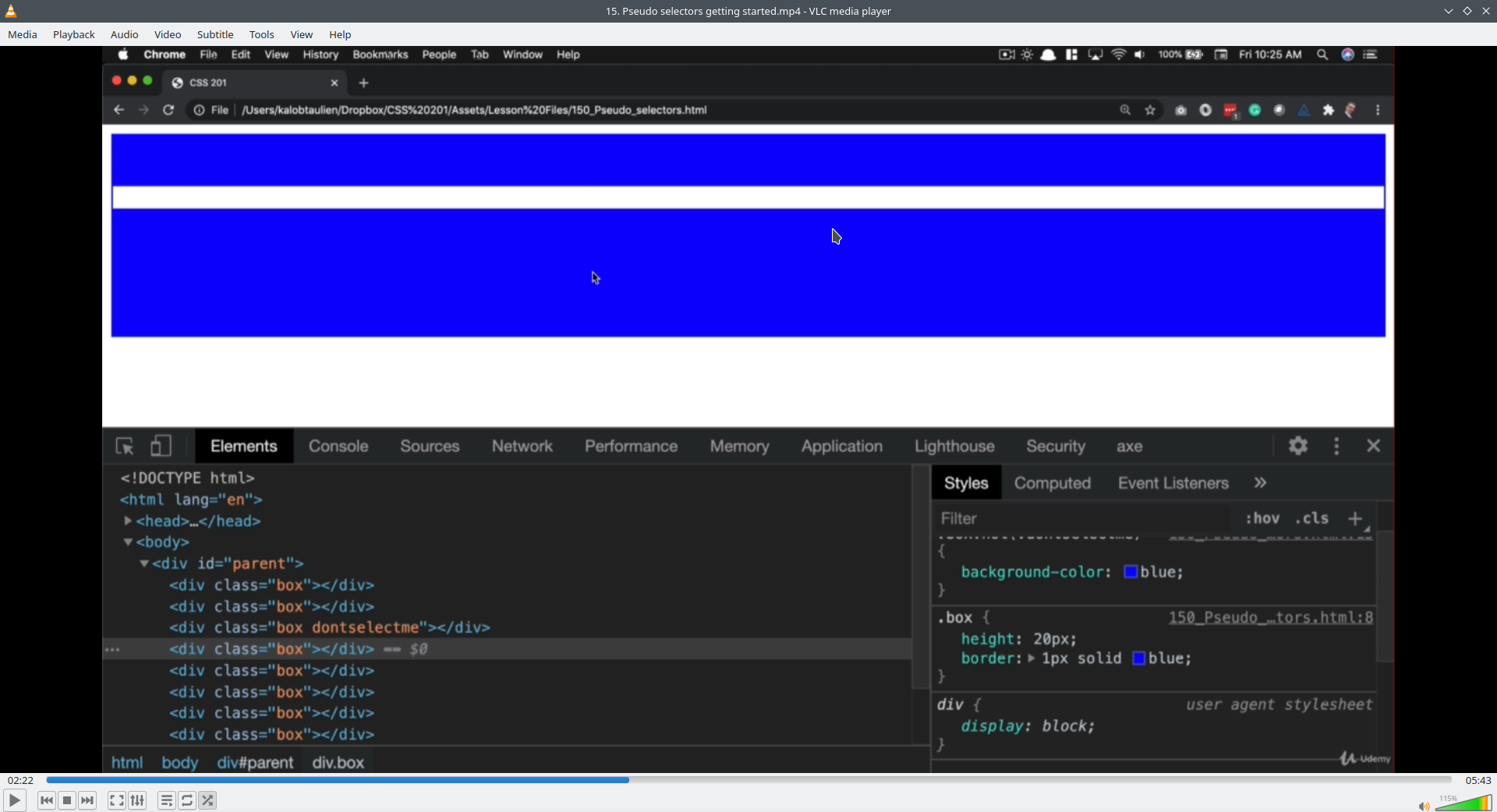Switch to the Security tab
The width and height of the screenshot is (1497, 812).
(x=1056, y=447)
